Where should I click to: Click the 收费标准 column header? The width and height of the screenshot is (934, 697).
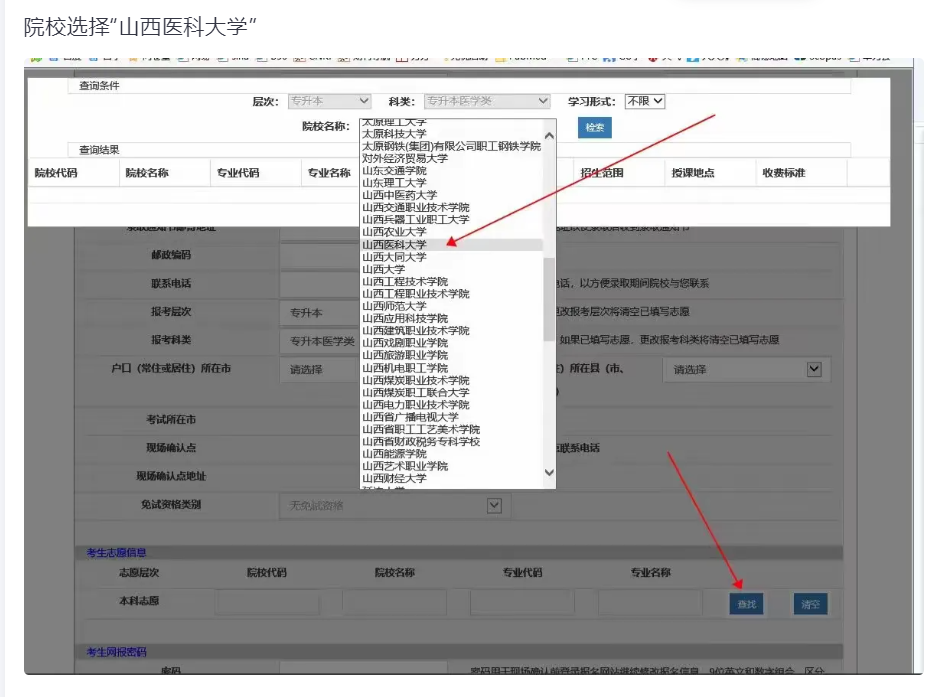[784, 173]
